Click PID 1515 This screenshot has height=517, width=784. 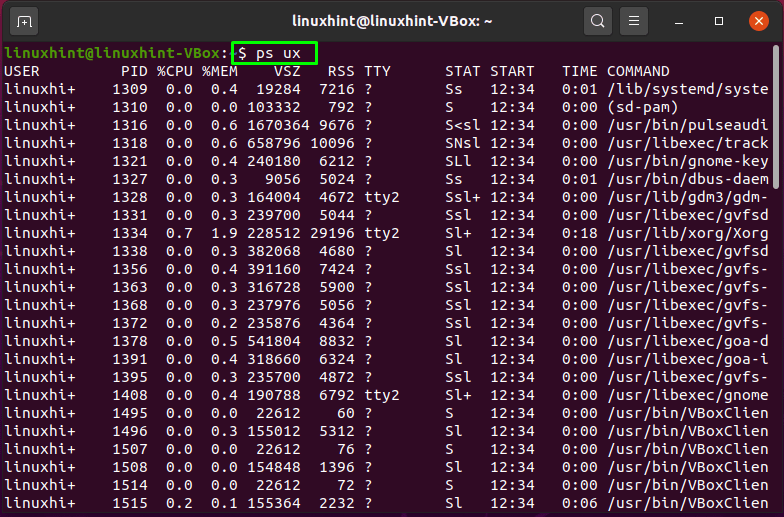[x=130, y=504]
